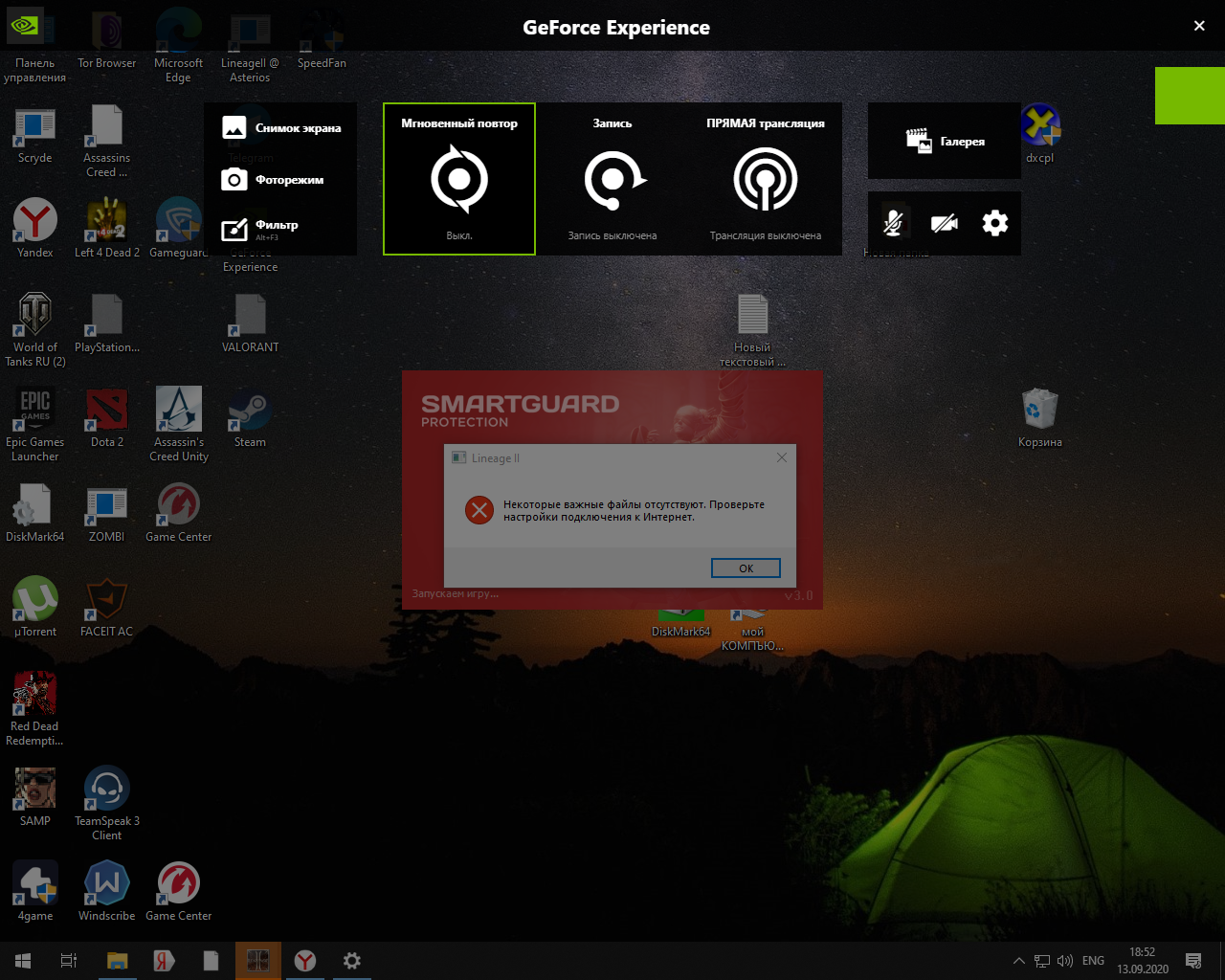Open the Gallery (Галерея) button
Image resolution: width=1225 pixels, height=980 pixels.
(x=945, y=141)
